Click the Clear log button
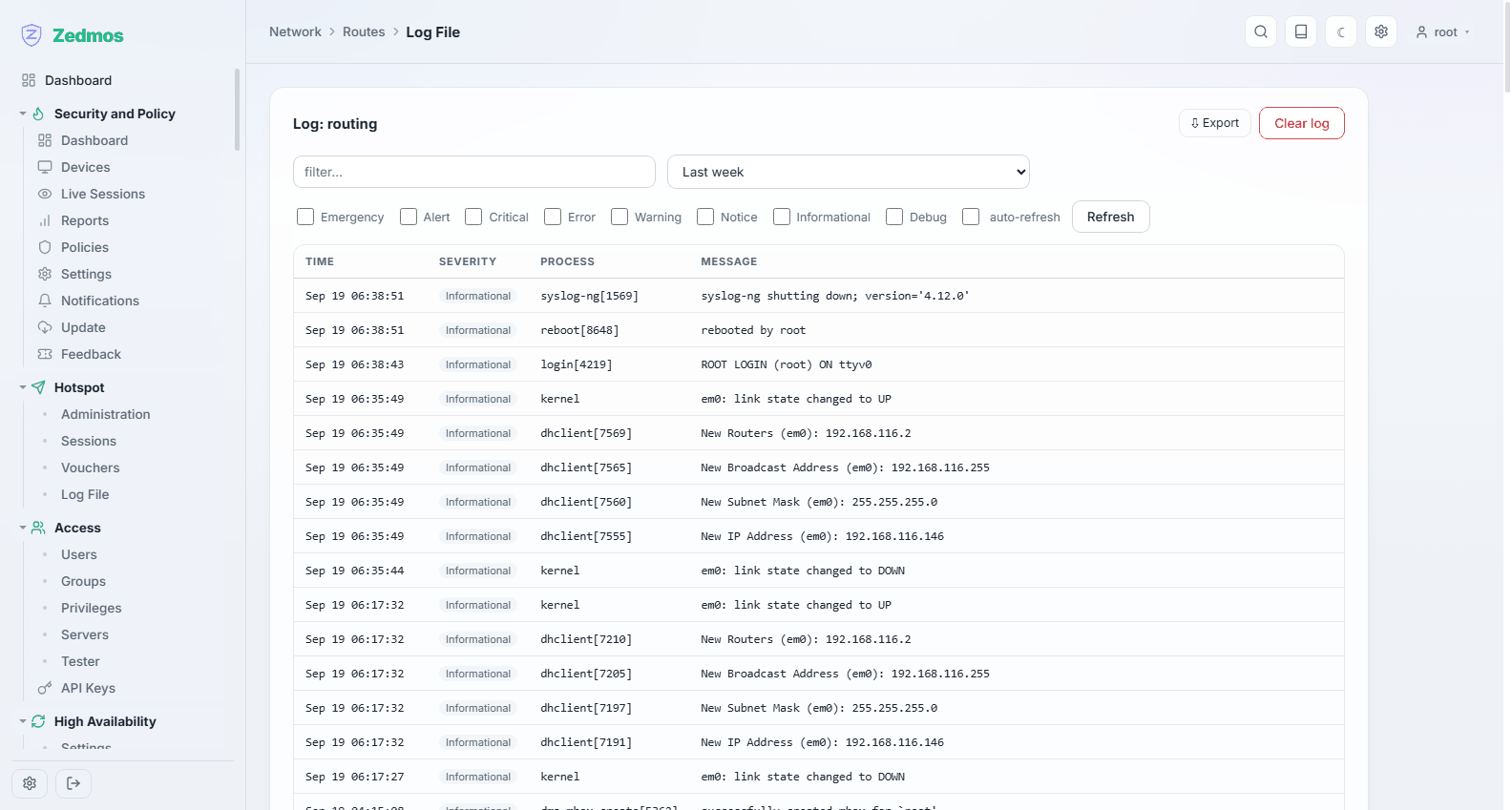Viewport: 1512px width, 810px height. click(x=1302, y=123)
